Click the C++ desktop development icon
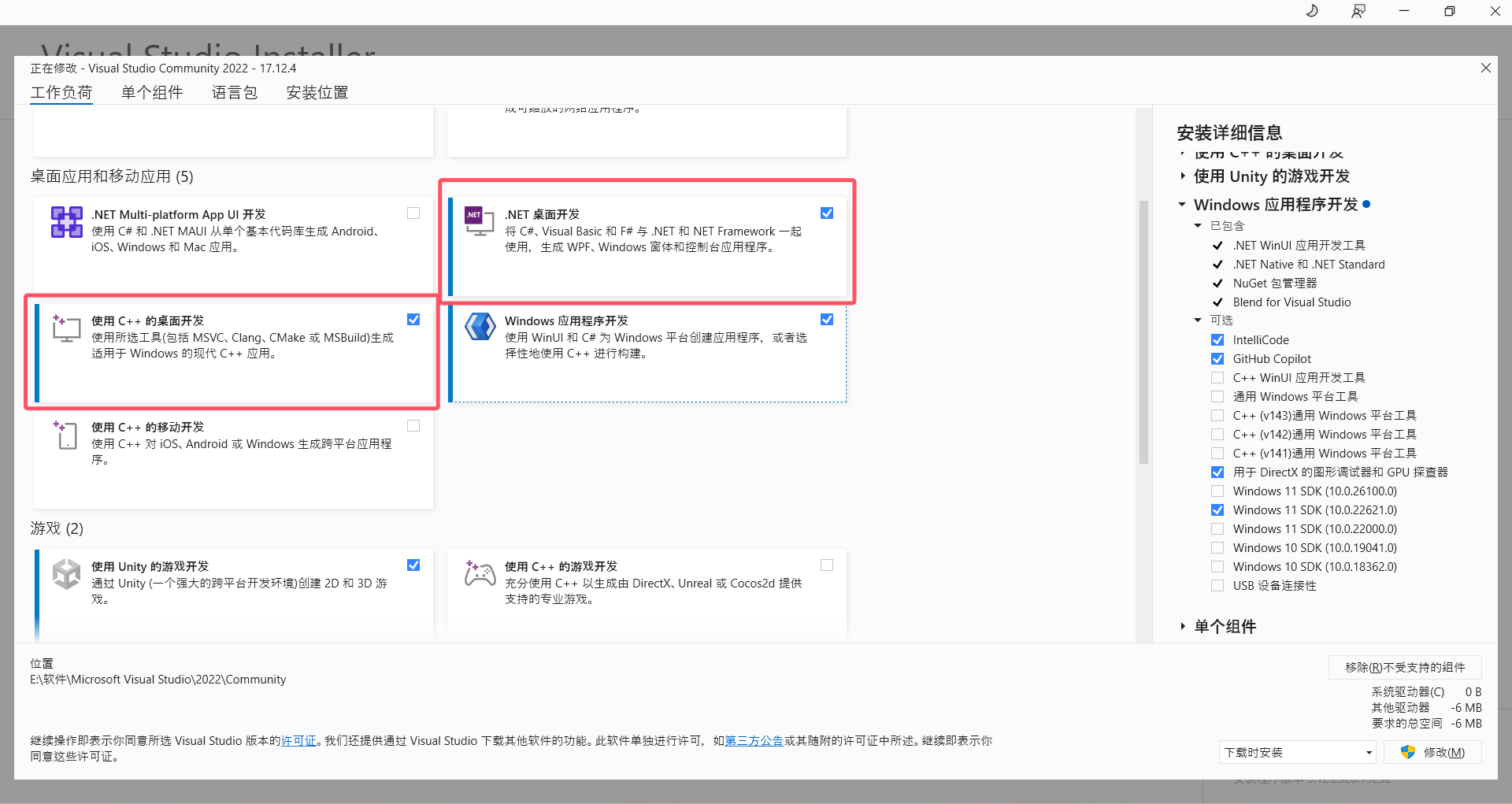This screenshot has height=804, width=1512. (x=66, y=328)
